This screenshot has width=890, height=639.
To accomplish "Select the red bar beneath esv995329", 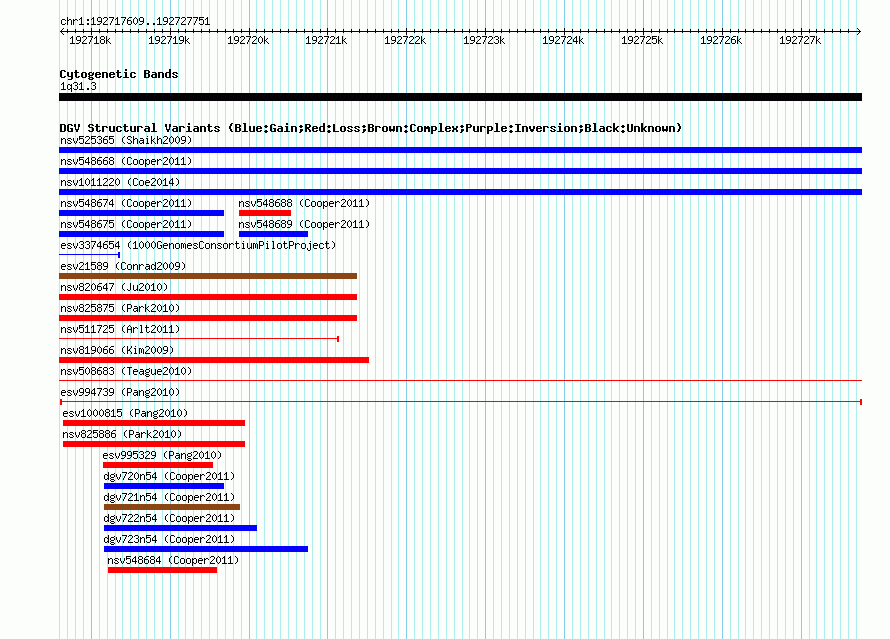I will [158, 465].
